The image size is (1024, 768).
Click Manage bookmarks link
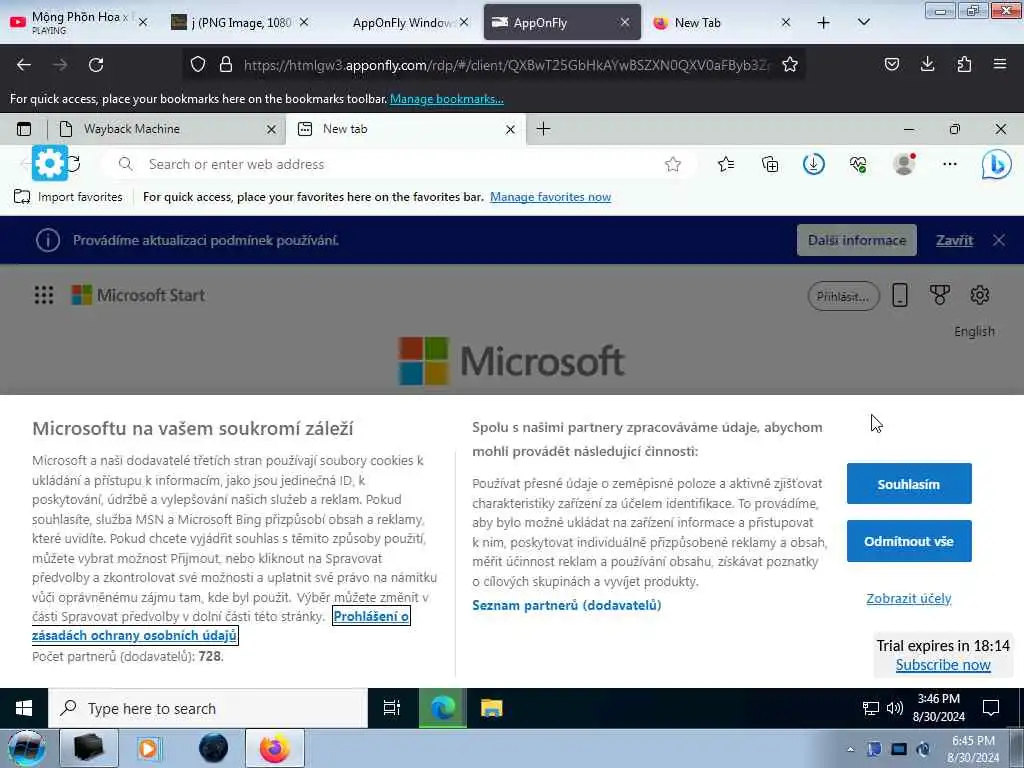point(447,99)
